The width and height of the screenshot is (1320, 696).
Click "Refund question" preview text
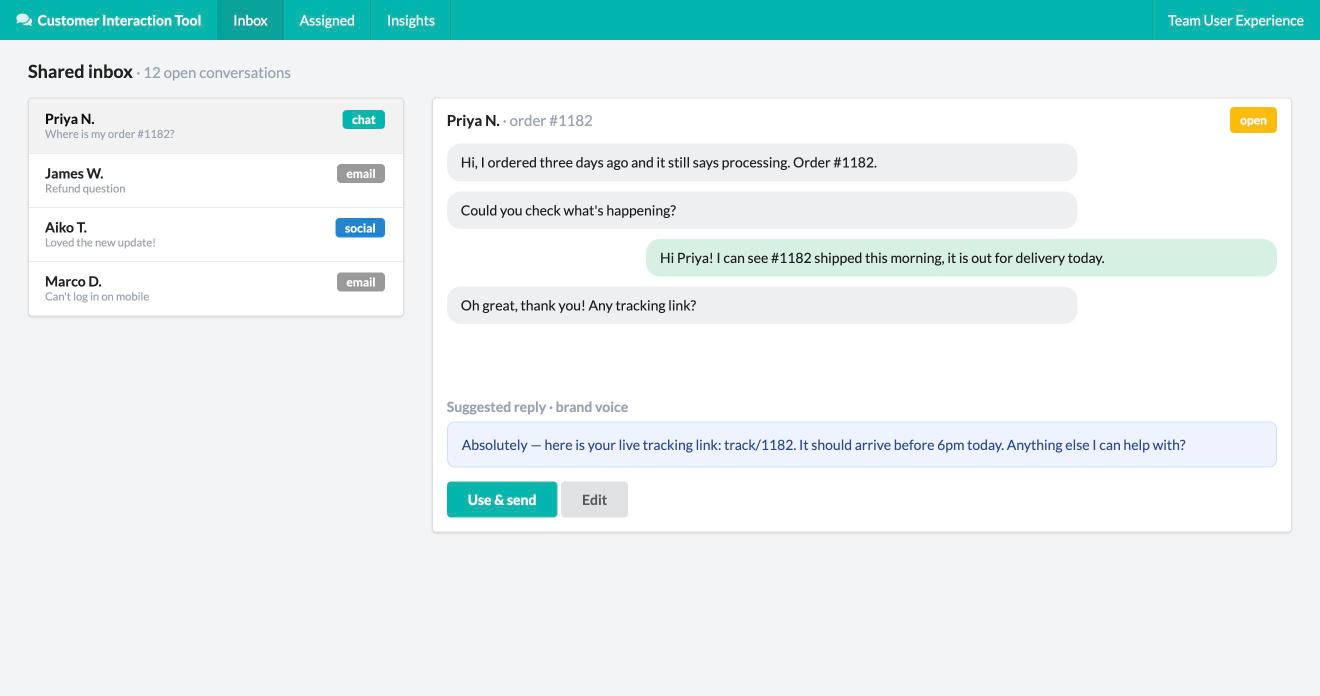[85, 188]
